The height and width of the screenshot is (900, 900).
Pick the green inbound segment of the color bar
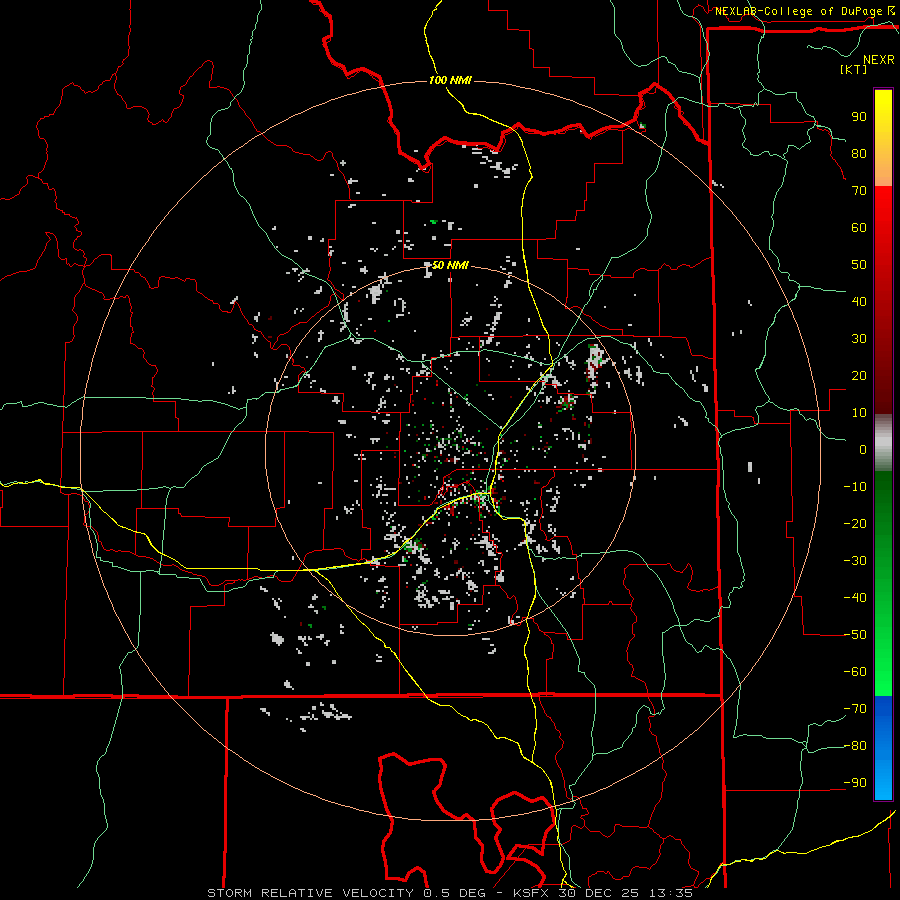883,583
